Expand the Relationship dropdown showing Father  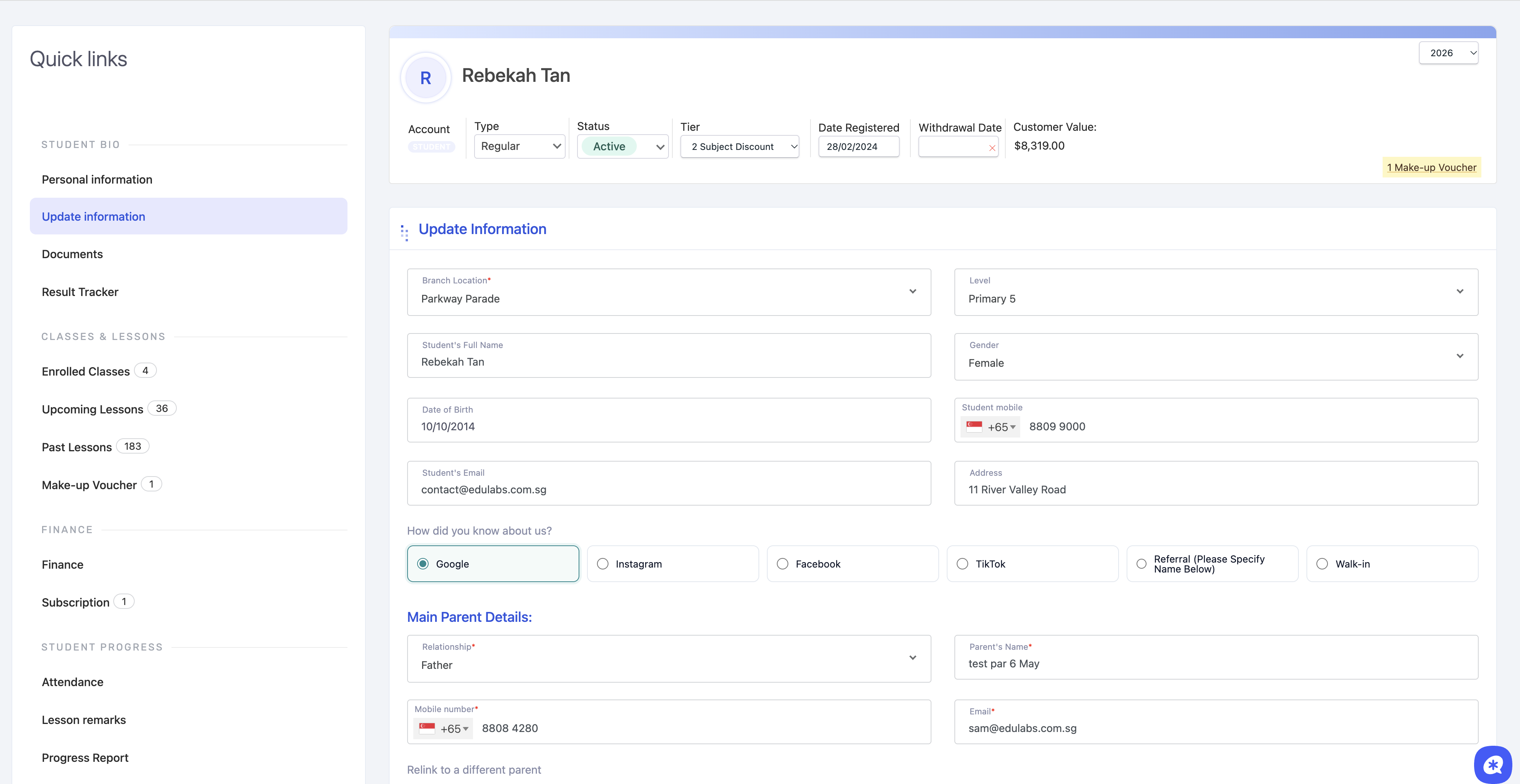(x=669, y=659)
